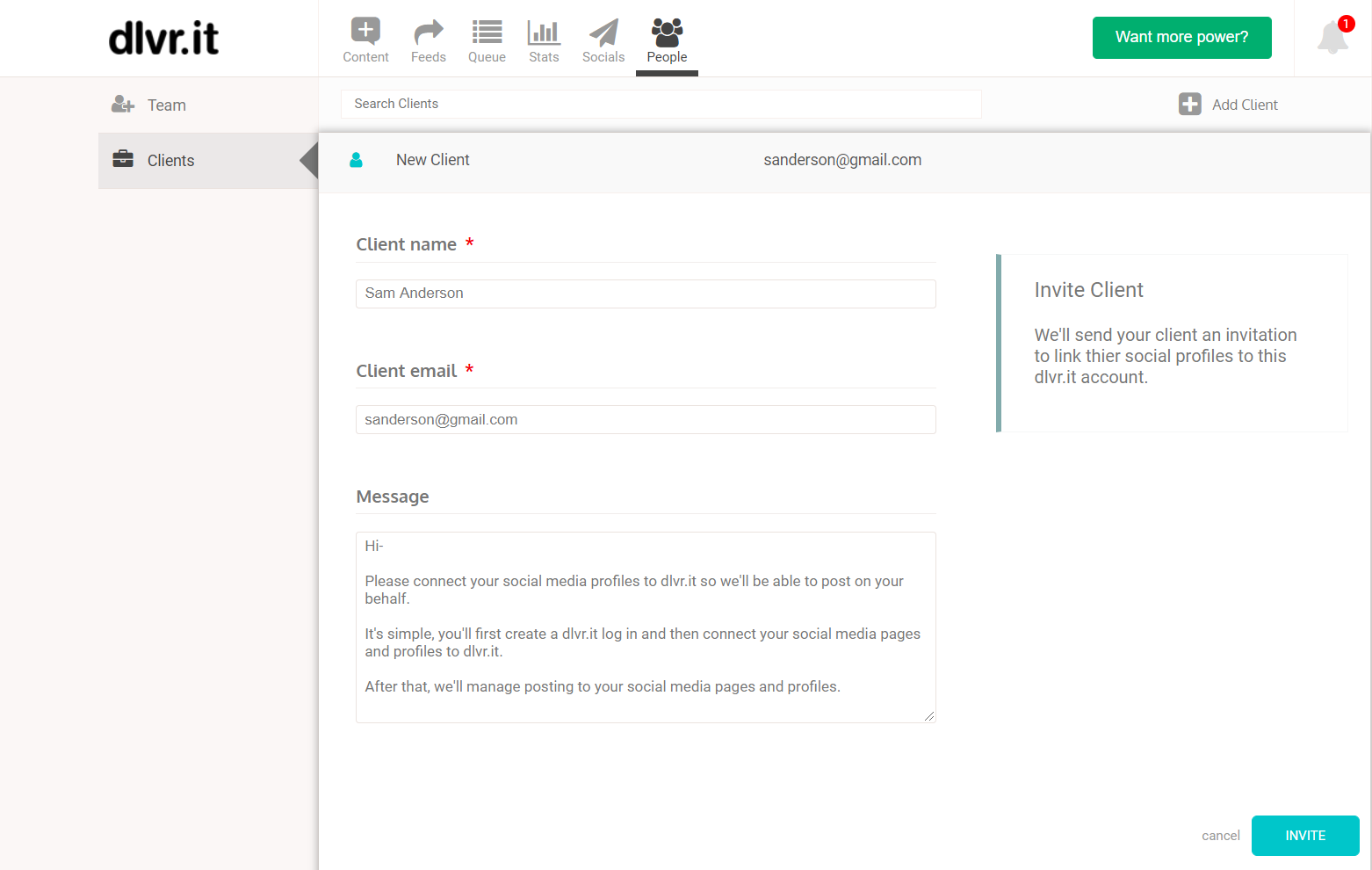
Task: Click the Client name label
Action: click(406, 244)
